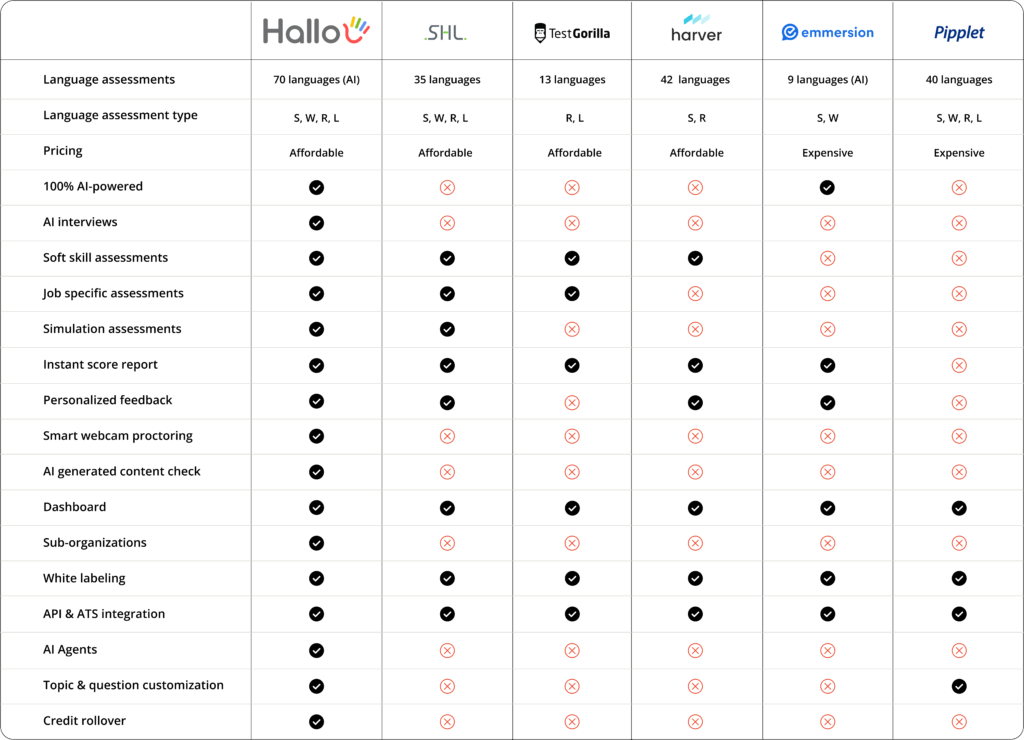Click the '70 languages (AI)' cell
1024x740 pixels.
pyautogui.click(x=316, y=80)
